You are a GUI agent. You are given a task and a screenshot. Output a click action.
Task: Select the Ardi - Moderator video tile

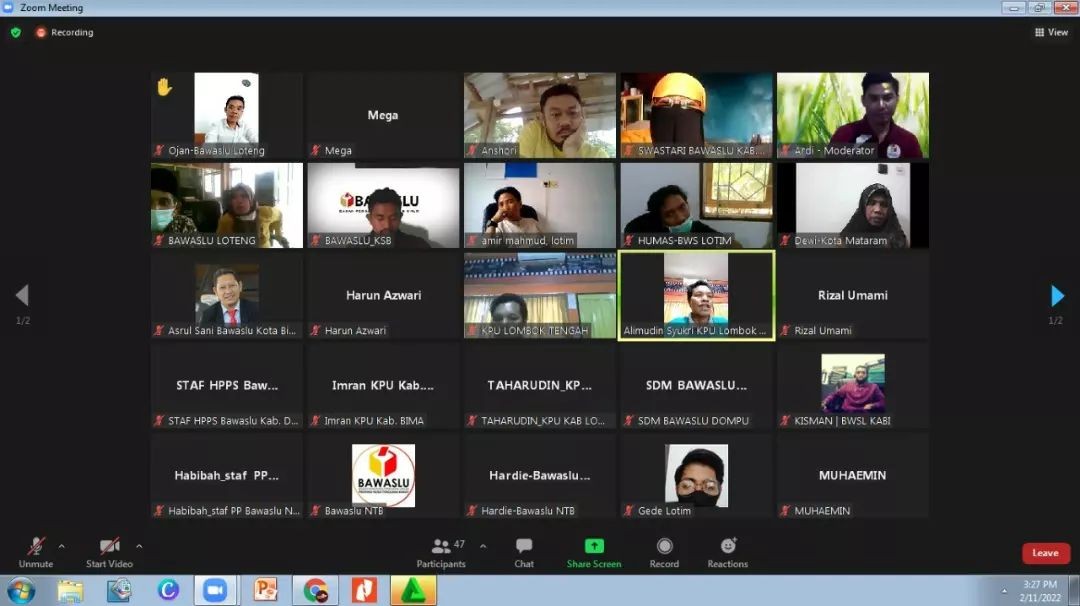[853, 115]
